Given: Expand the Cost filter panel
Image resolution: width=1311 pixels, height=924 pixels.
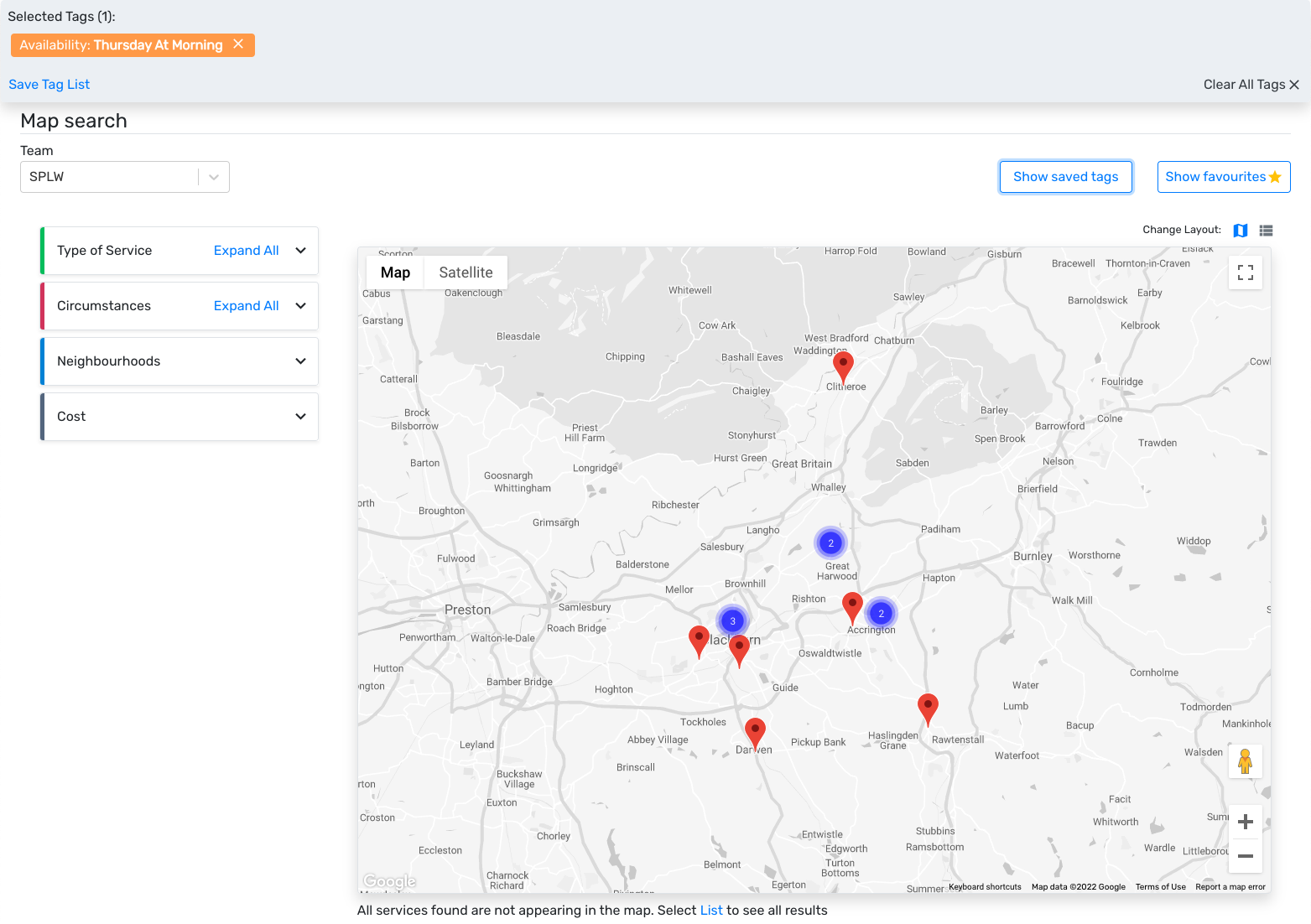Looking at the screenshot, I should pyautogui.click(x=300, y=417).
